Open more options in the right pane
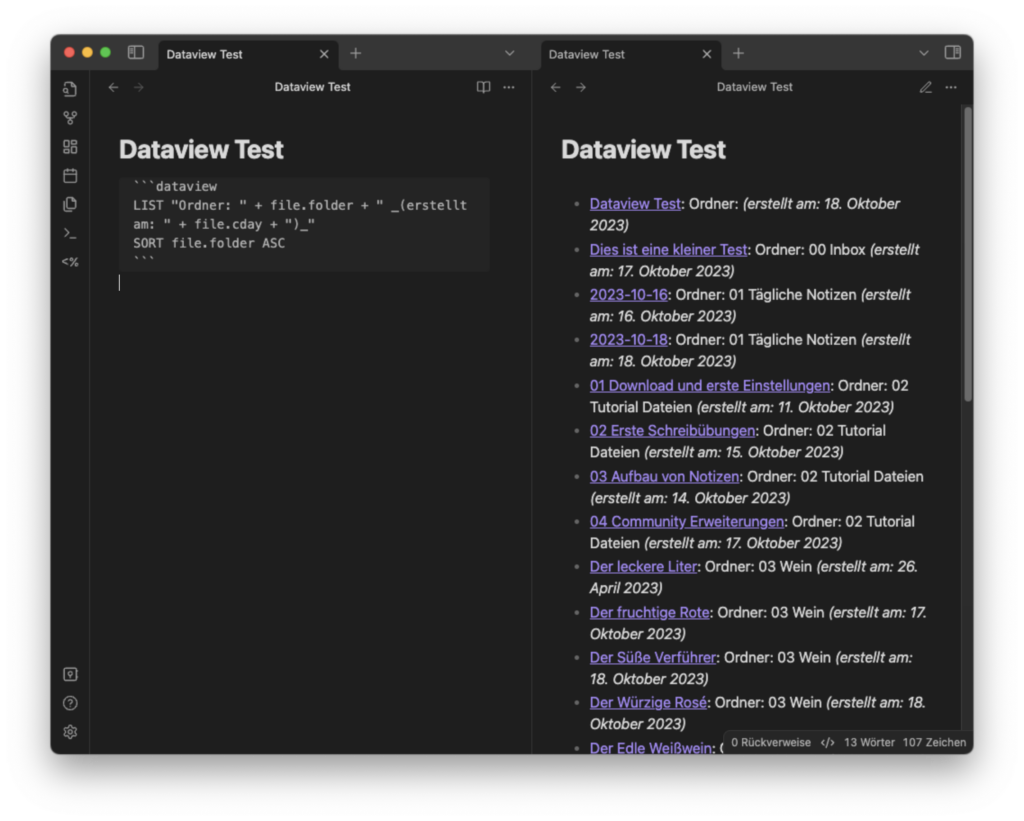Viewport: 1024px width, 821px height. click(951, 88)
